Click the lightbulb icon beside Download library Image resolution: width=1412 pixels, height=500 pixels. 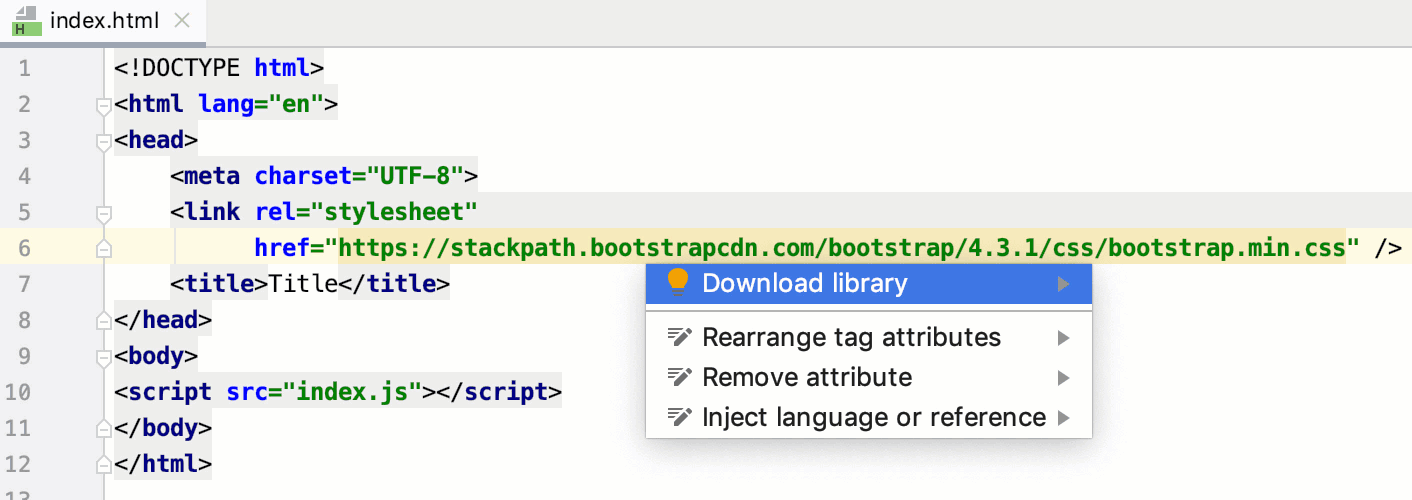point(678,283)
